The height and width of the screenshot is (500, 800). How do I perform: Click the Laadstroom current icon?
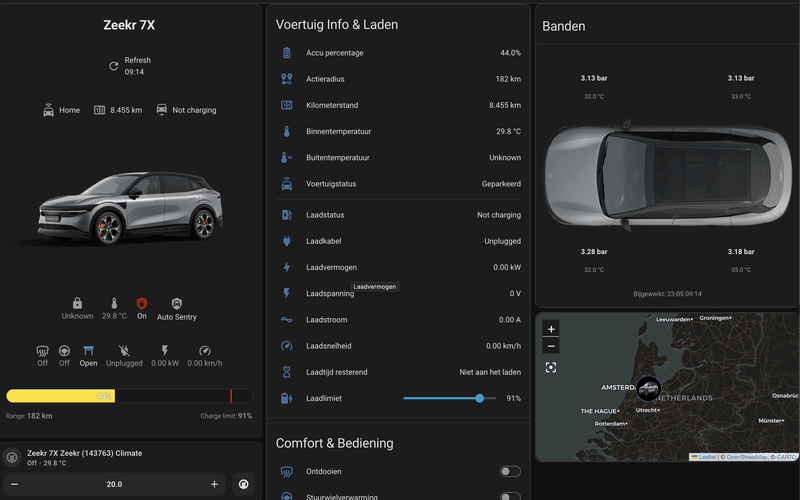coord(287,320)
